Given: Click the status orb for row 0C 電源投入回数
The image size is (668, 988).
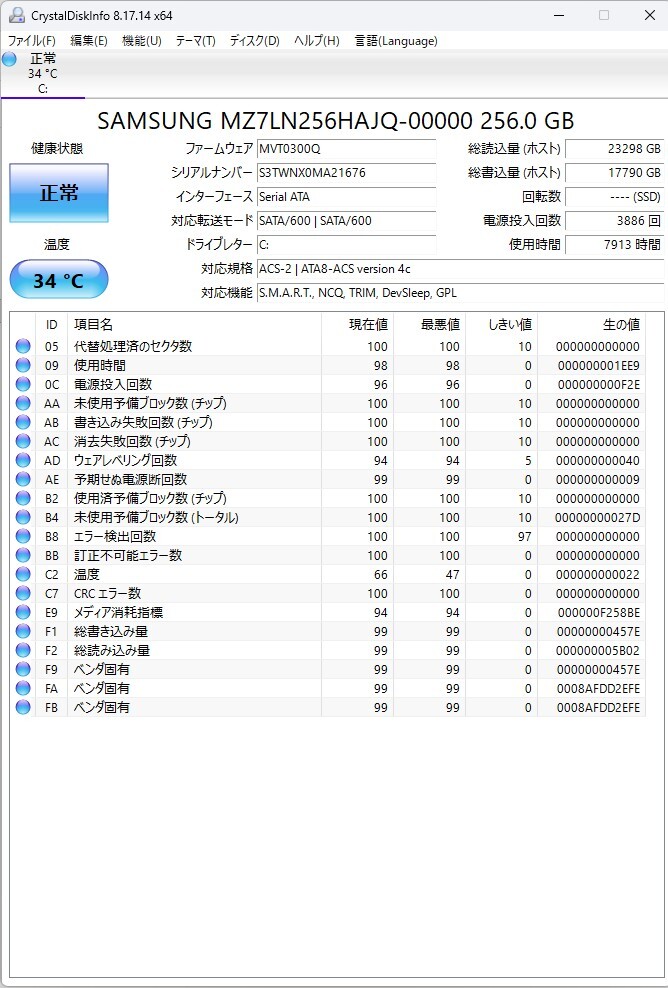Looking at the screenshot, I should (x=23, y=384).
